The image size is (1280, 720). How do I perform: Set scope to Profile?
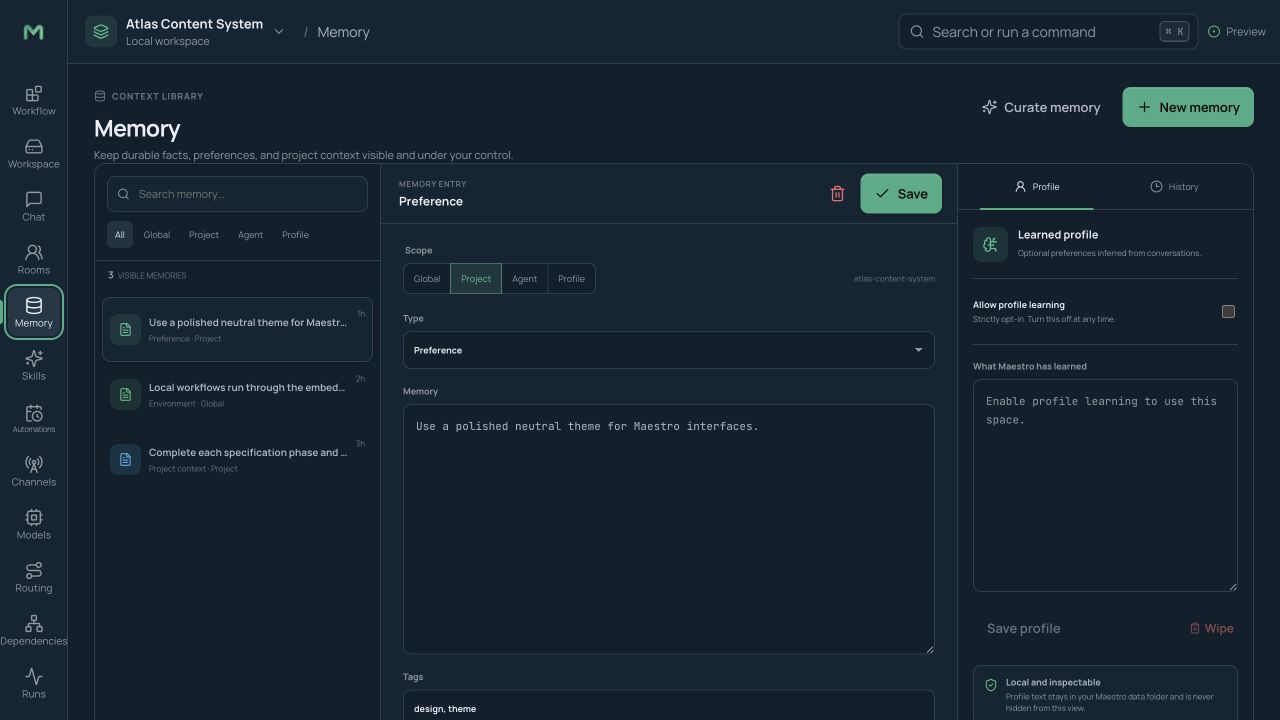coord(571,279)
